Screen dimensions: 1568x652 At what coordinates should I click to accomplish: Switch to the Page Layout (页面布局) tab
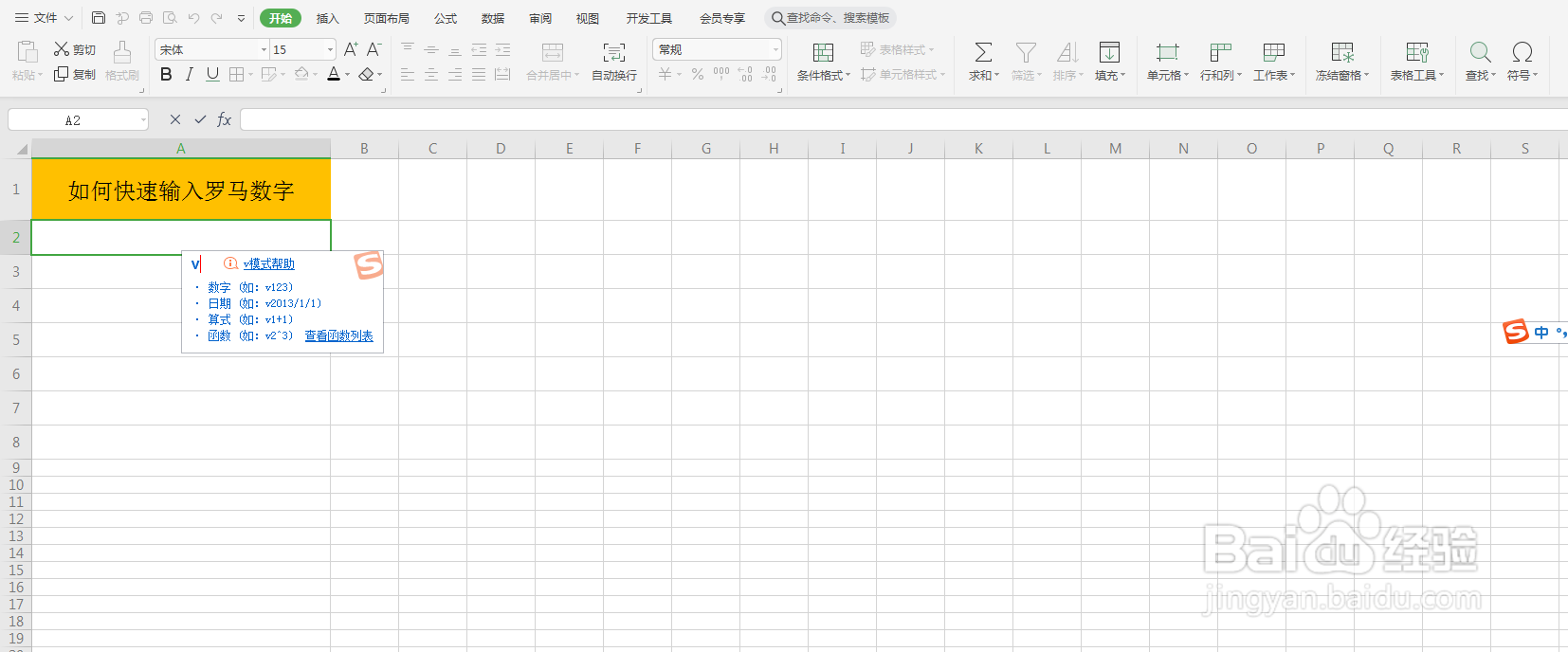click(387, 18)
